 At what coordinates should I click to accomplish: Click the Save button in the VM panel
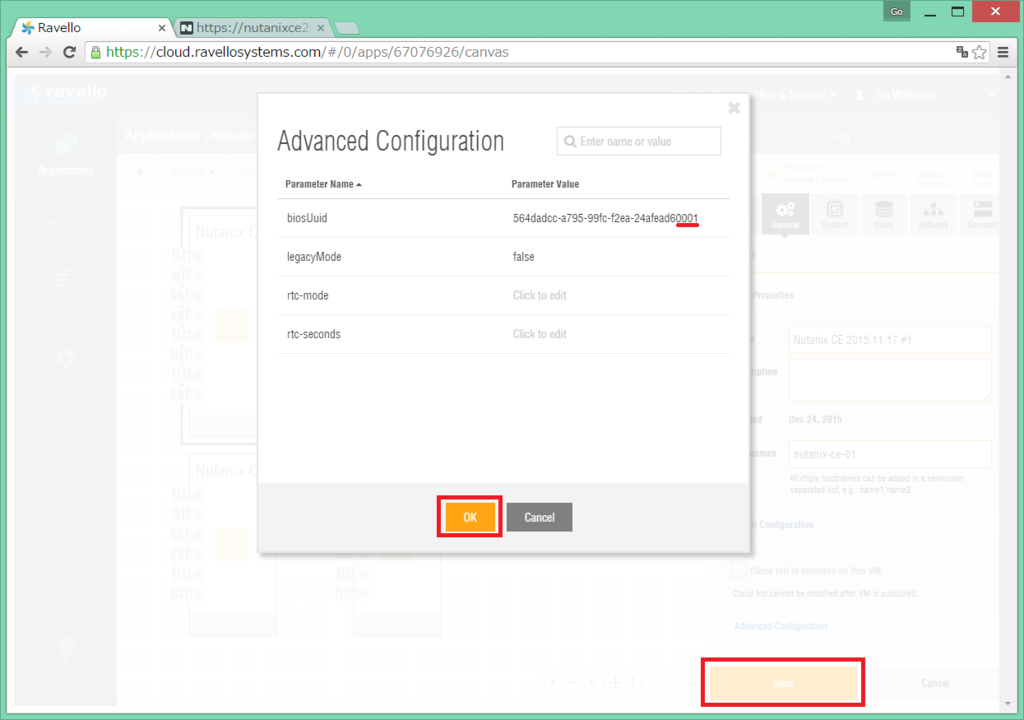783,683
